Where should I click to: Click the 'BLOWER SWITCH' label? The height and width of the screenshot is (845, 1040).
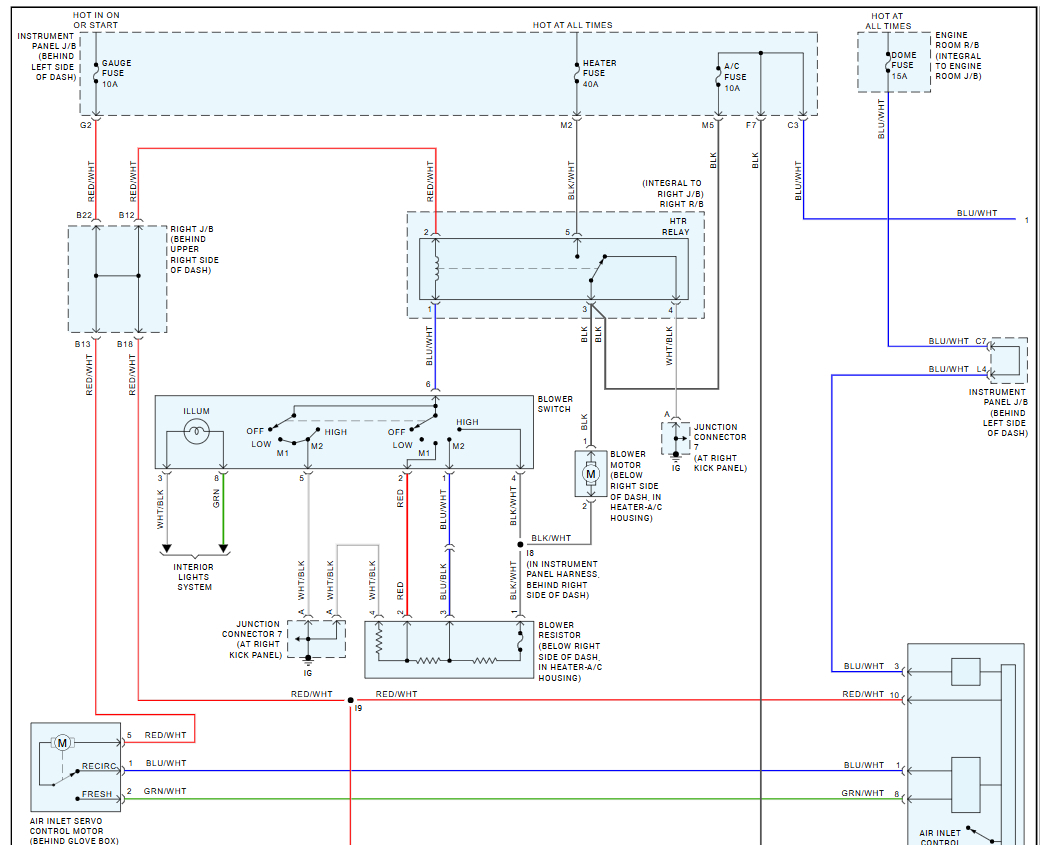coord(555,404)
